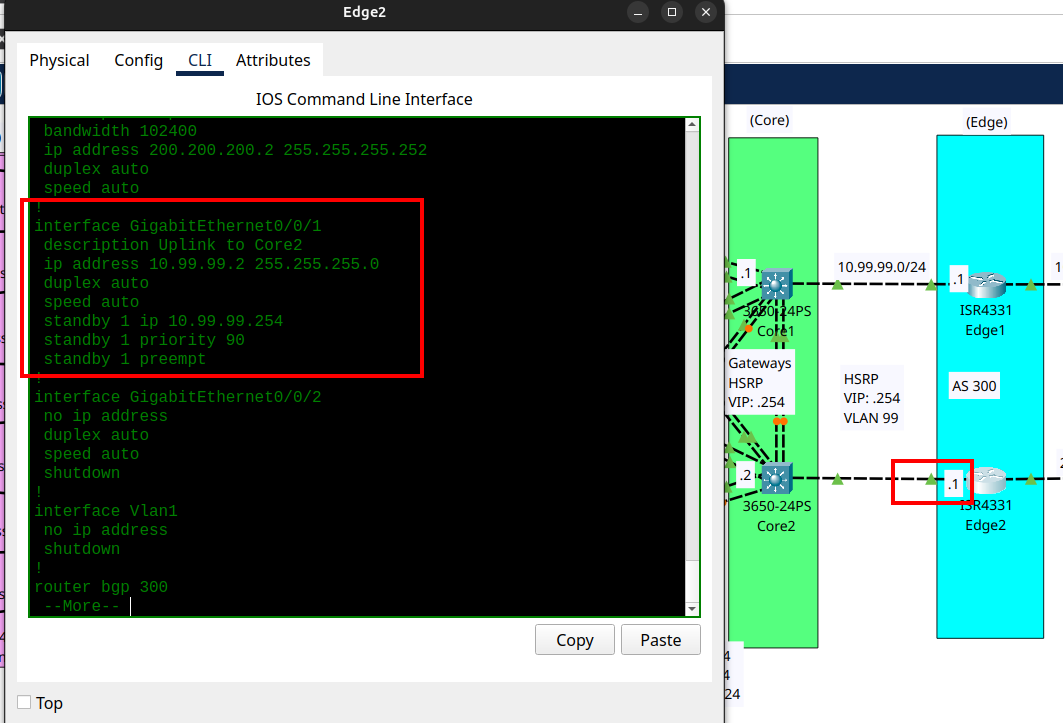Click the CLI scrollbar down arrow
1063x723 pixels.
[x=692, y=609]
